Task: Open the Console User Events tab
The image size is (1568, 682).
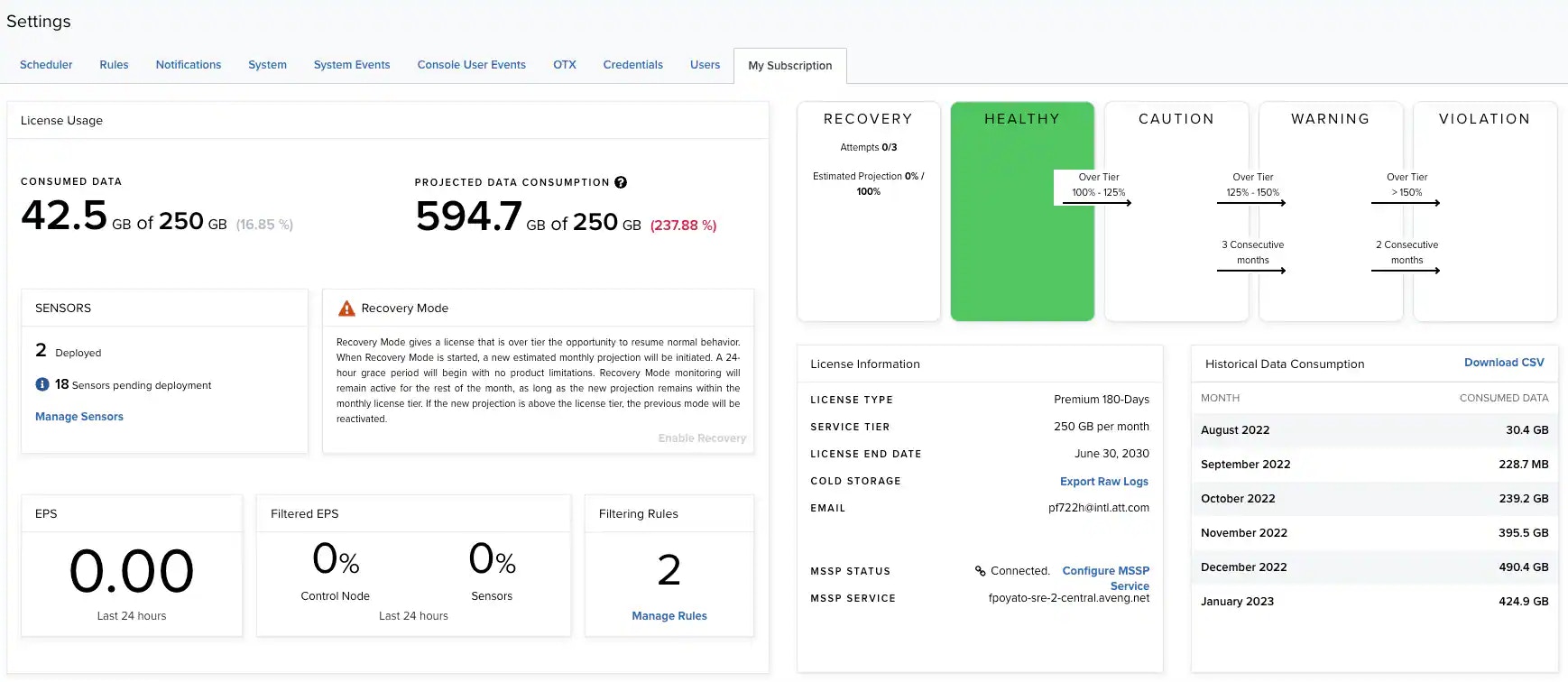Action: click(472, 65)
